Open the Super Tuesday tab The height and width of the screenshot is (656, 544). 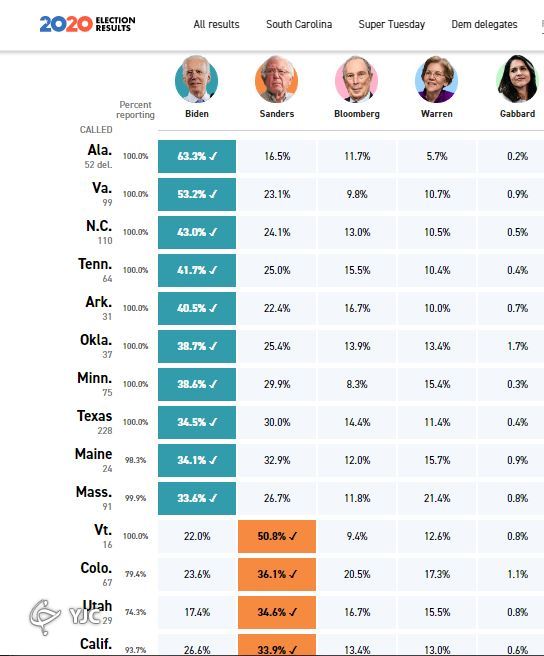click(392, 24)
